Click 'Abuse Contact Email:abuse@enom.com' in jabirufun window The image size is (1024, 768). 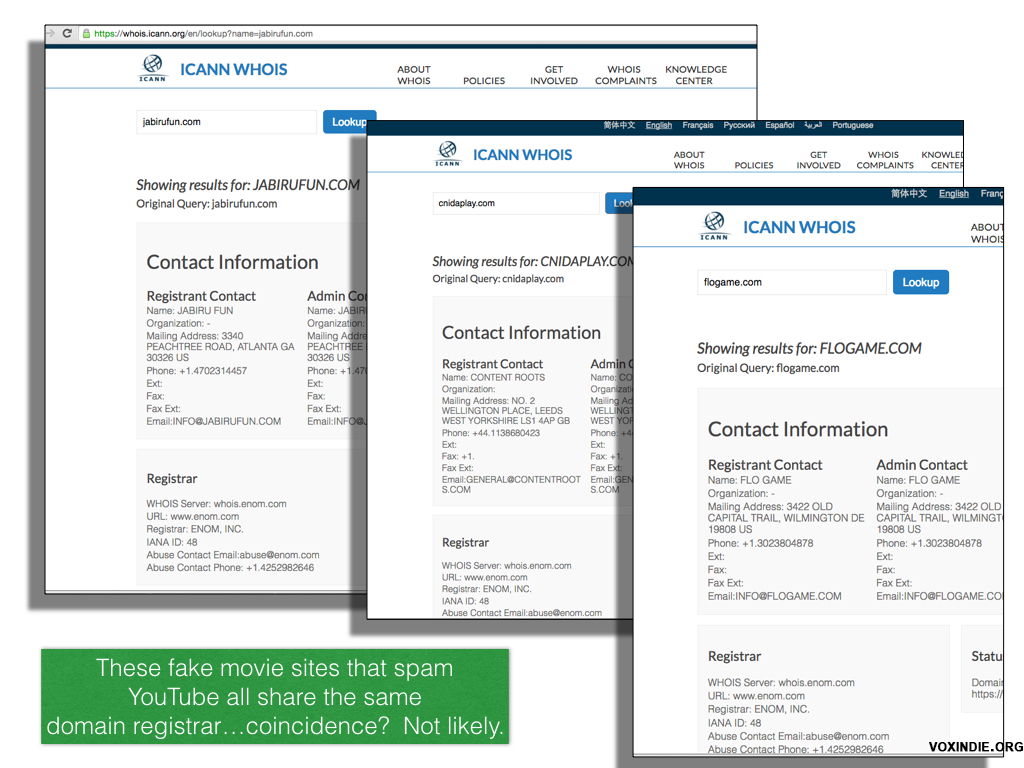pyautogui.click(x=232, y=555)
